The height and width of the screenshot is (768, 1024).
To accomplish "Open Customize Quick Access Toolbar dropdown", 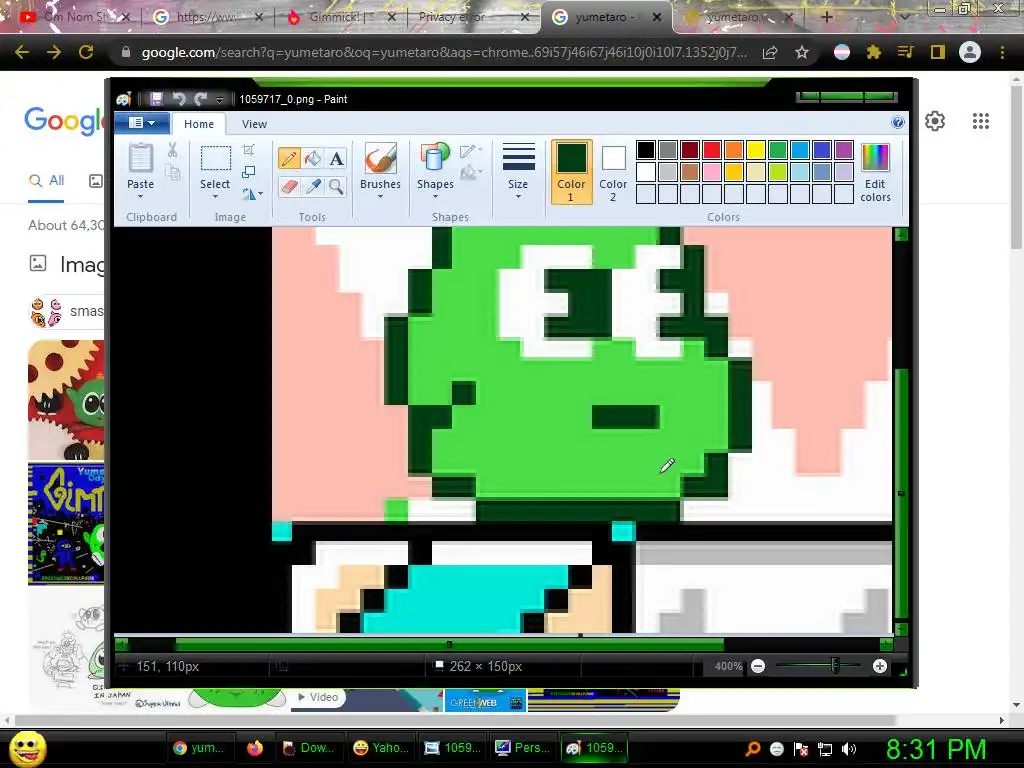I will click(219, 99).
